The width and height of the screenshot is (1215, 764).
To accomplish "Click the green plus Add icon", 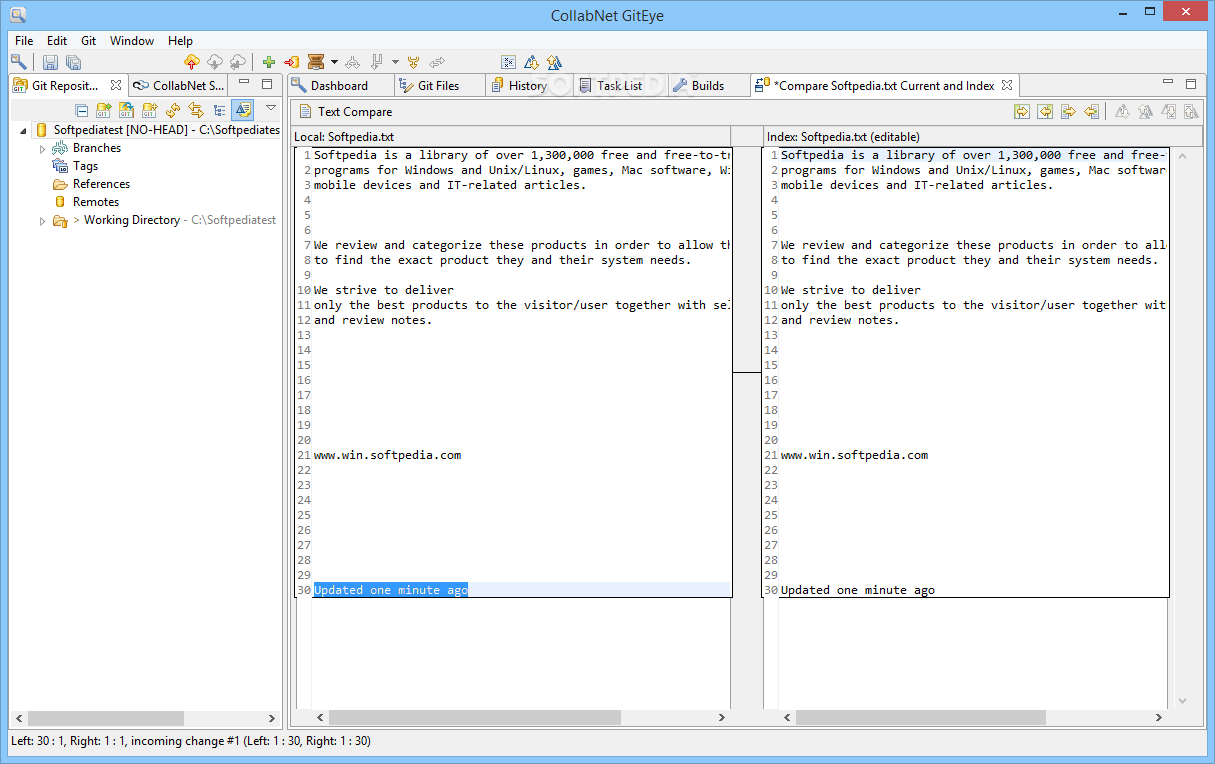I will click(x=268, y=62).
